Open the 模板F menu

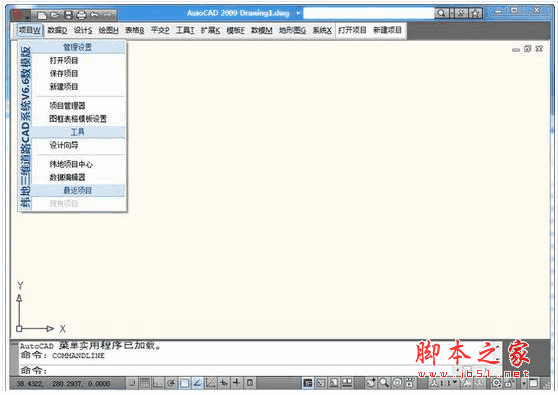coord(236,30)
